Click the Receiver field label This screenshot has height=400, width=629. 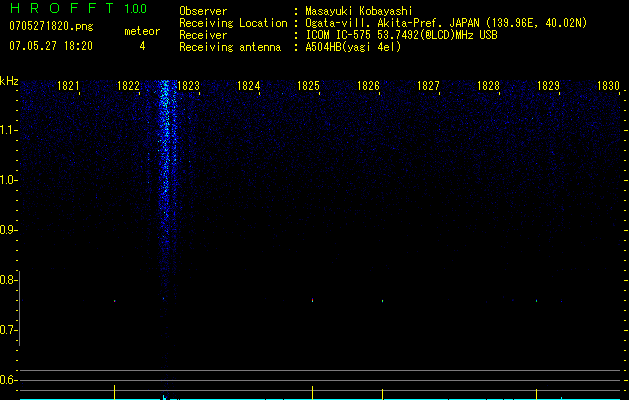point(203,35)
